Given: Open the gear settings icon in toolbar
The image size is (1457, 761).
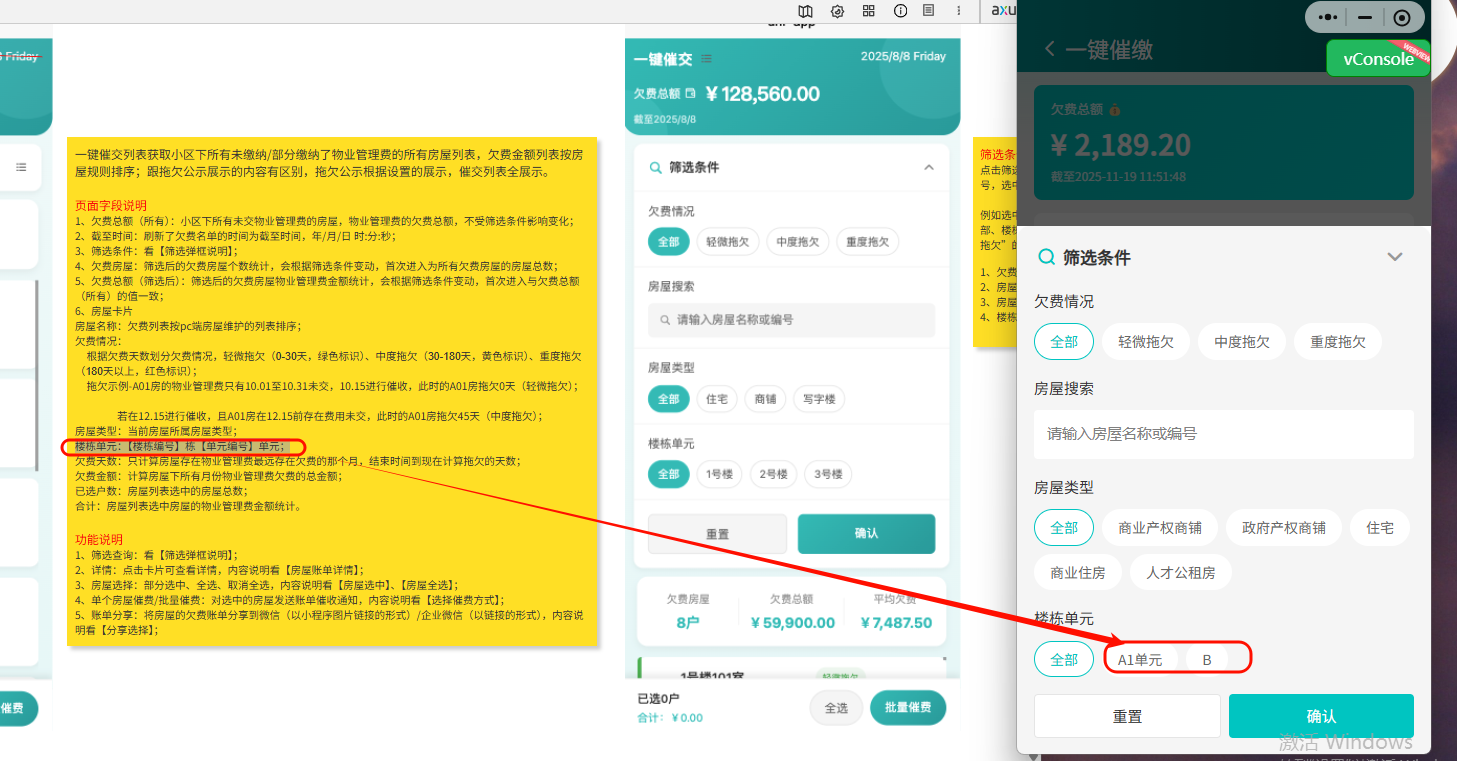Looking at the screenshot, I should point(838,11).
